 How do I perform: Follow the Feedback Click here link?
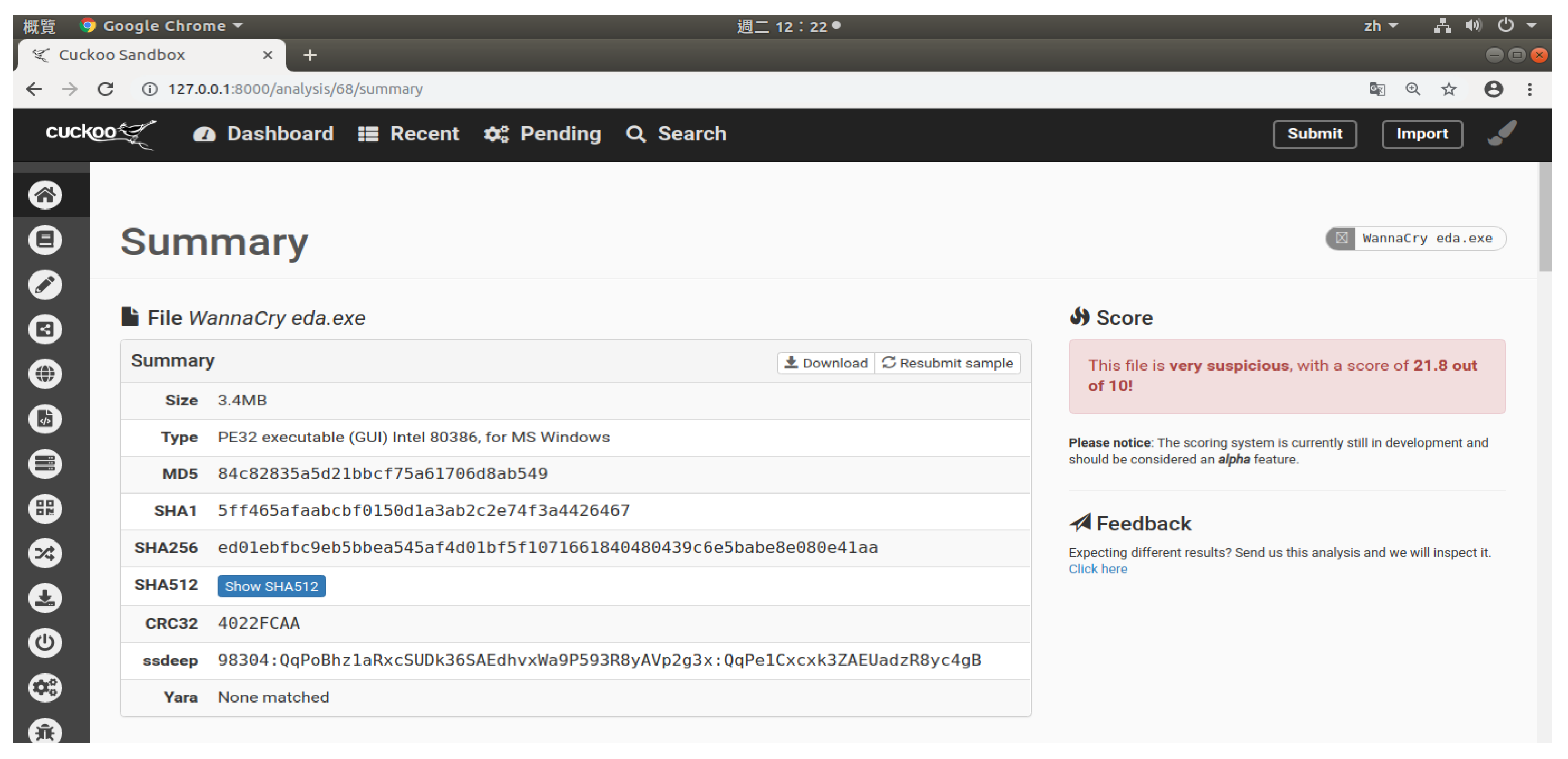(1097, 568)
